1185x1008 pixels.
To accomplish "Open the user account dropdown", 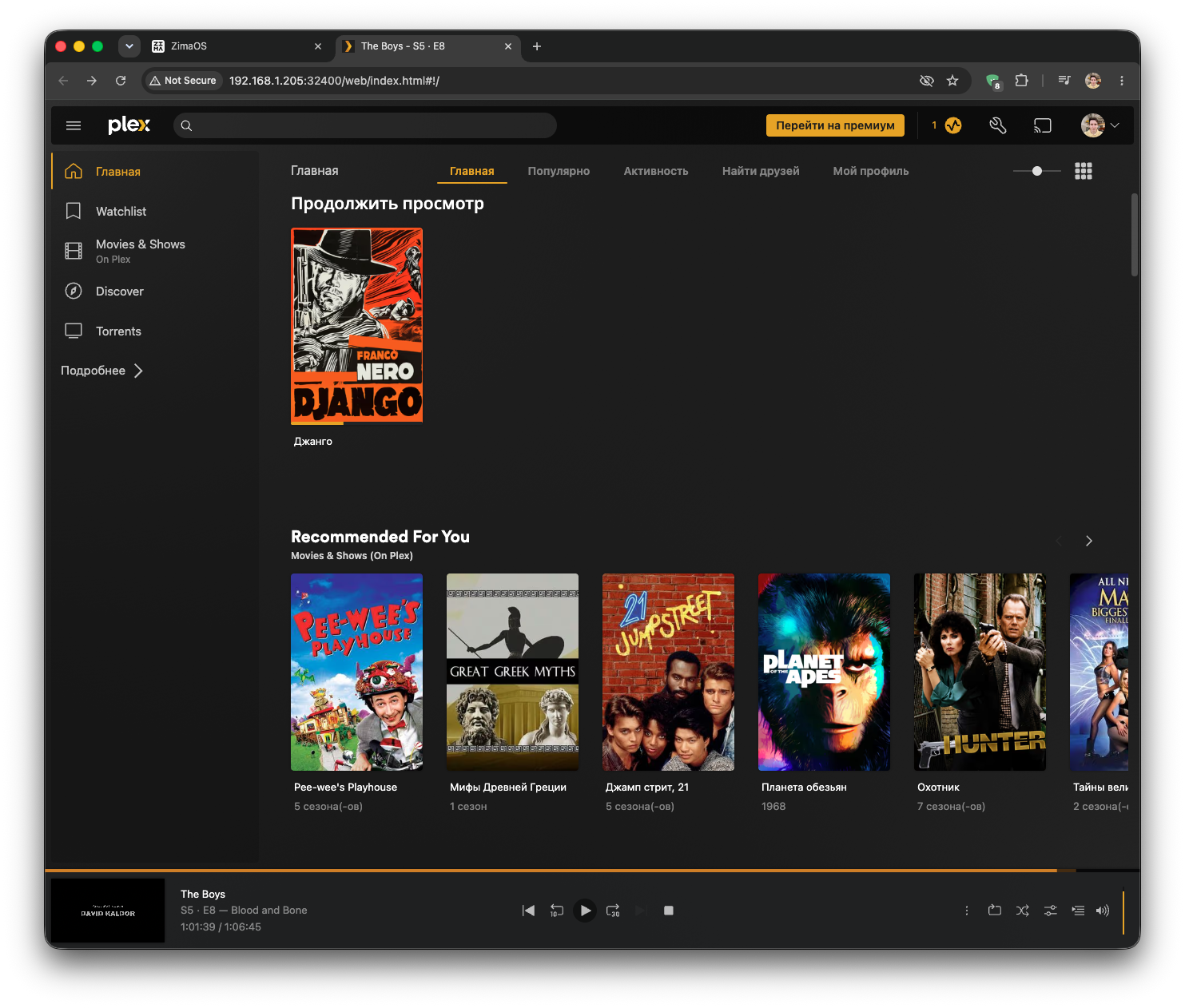I will pyautogui.click(x=1100, y=125).
